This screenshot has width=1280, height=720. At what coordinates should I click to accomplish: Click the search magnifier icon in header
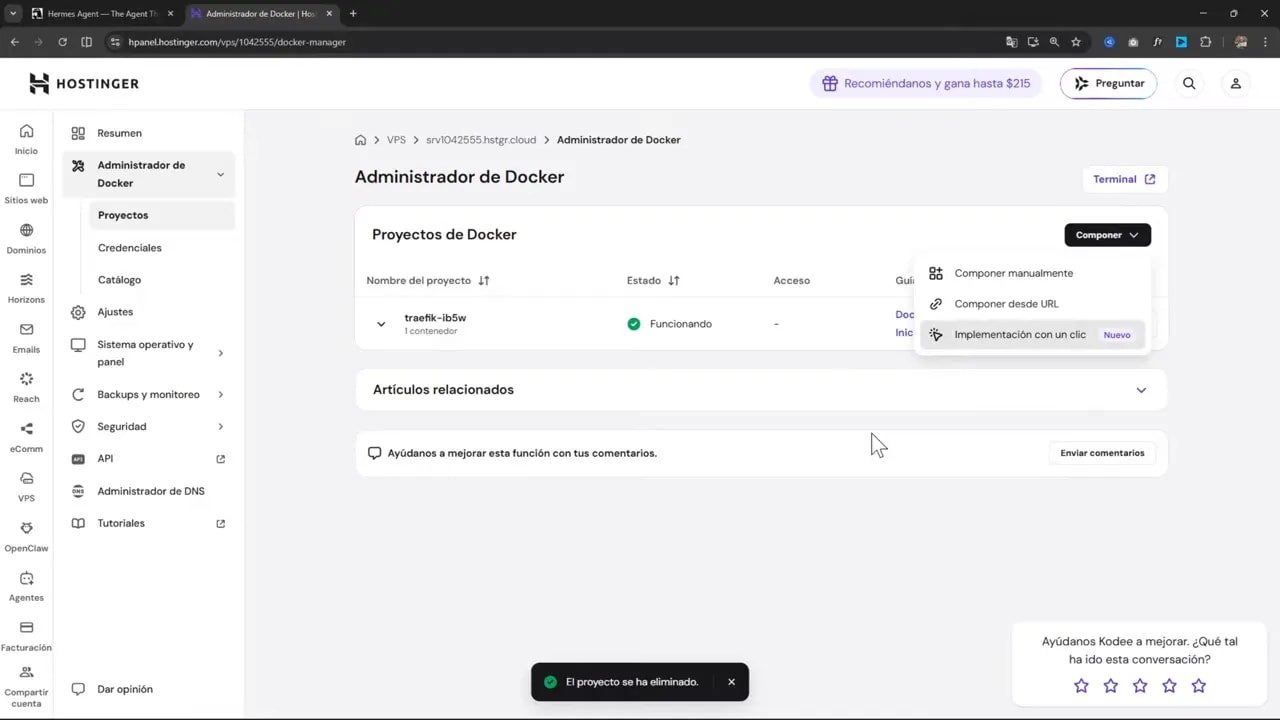[x=1189, y=84]
